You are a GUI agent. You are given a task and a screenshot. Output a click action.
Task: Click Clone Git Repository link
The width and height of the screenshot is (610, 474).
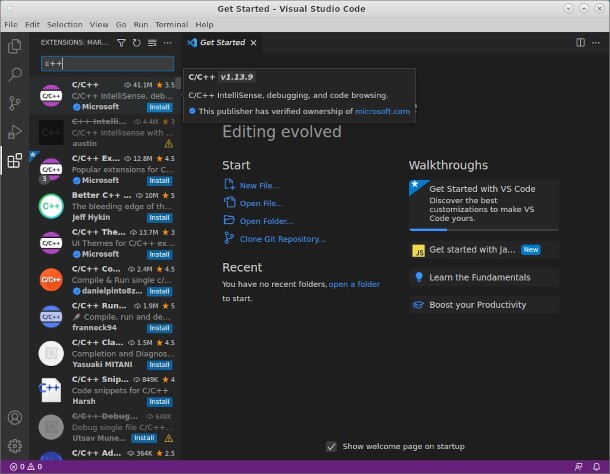click(282, 239)
